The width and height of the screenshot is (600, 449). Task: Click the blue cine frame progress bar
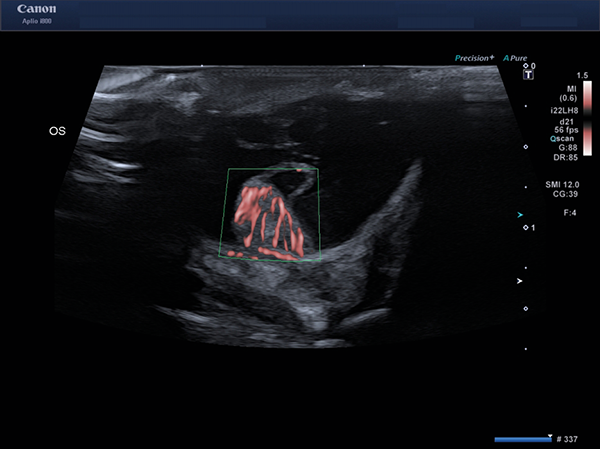[x=522, y=439]
